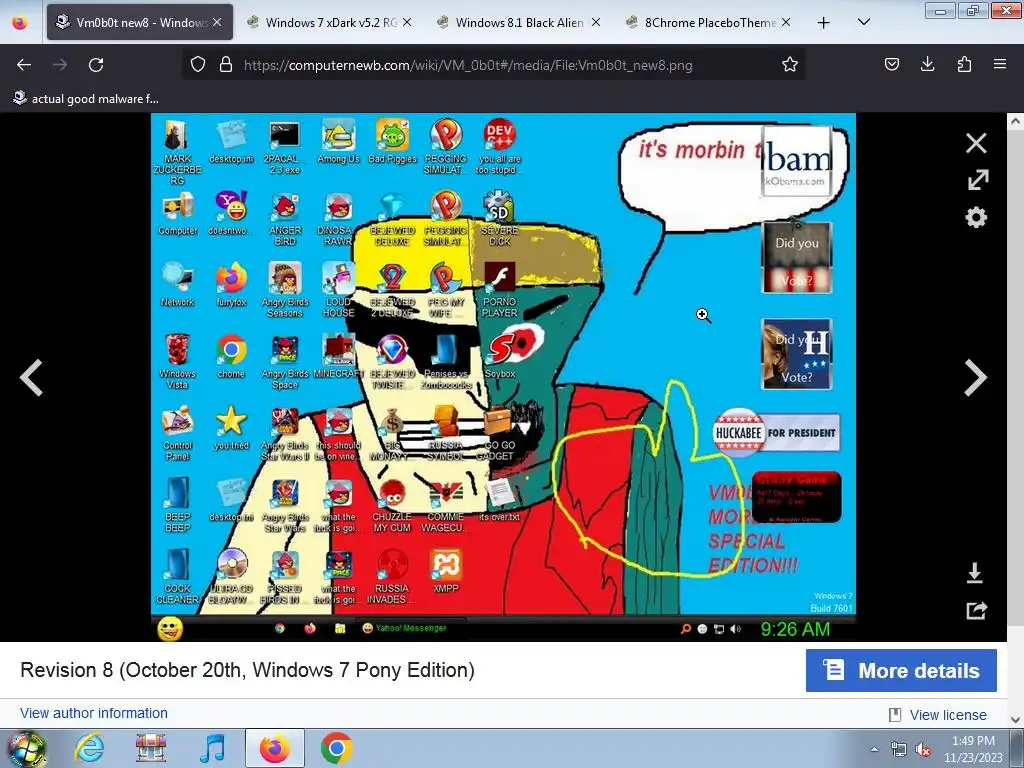Screen dimensions: 1024x768
Task: Close the Vm0b0t new8 tab
Action: pos(217,22)
